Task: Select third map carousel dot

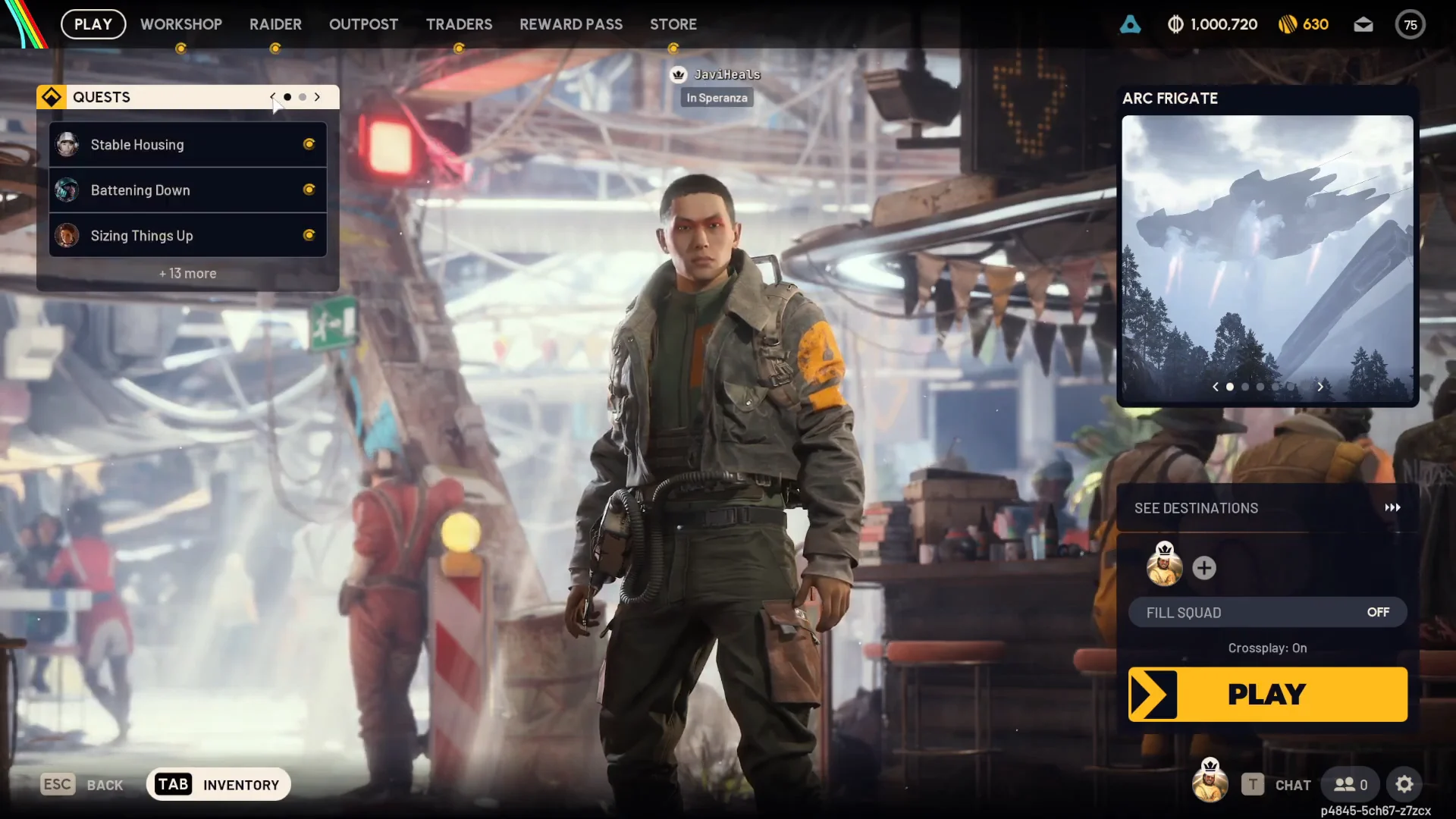Action: point(1260,387)
